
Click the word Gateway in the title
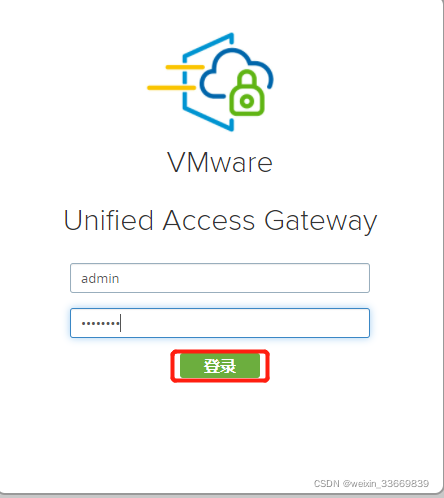click(321, 221)
